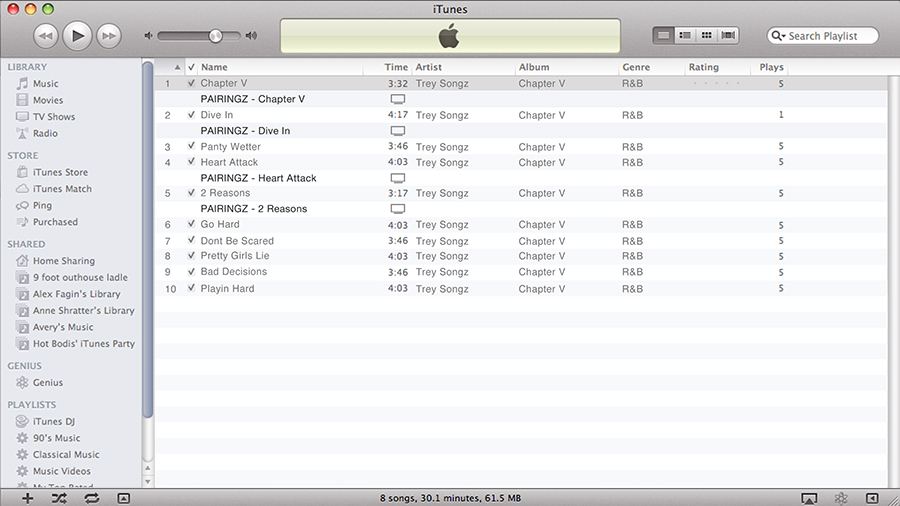Switch to album list view
The image size is (900, 506).
click(x=685, y=36)
